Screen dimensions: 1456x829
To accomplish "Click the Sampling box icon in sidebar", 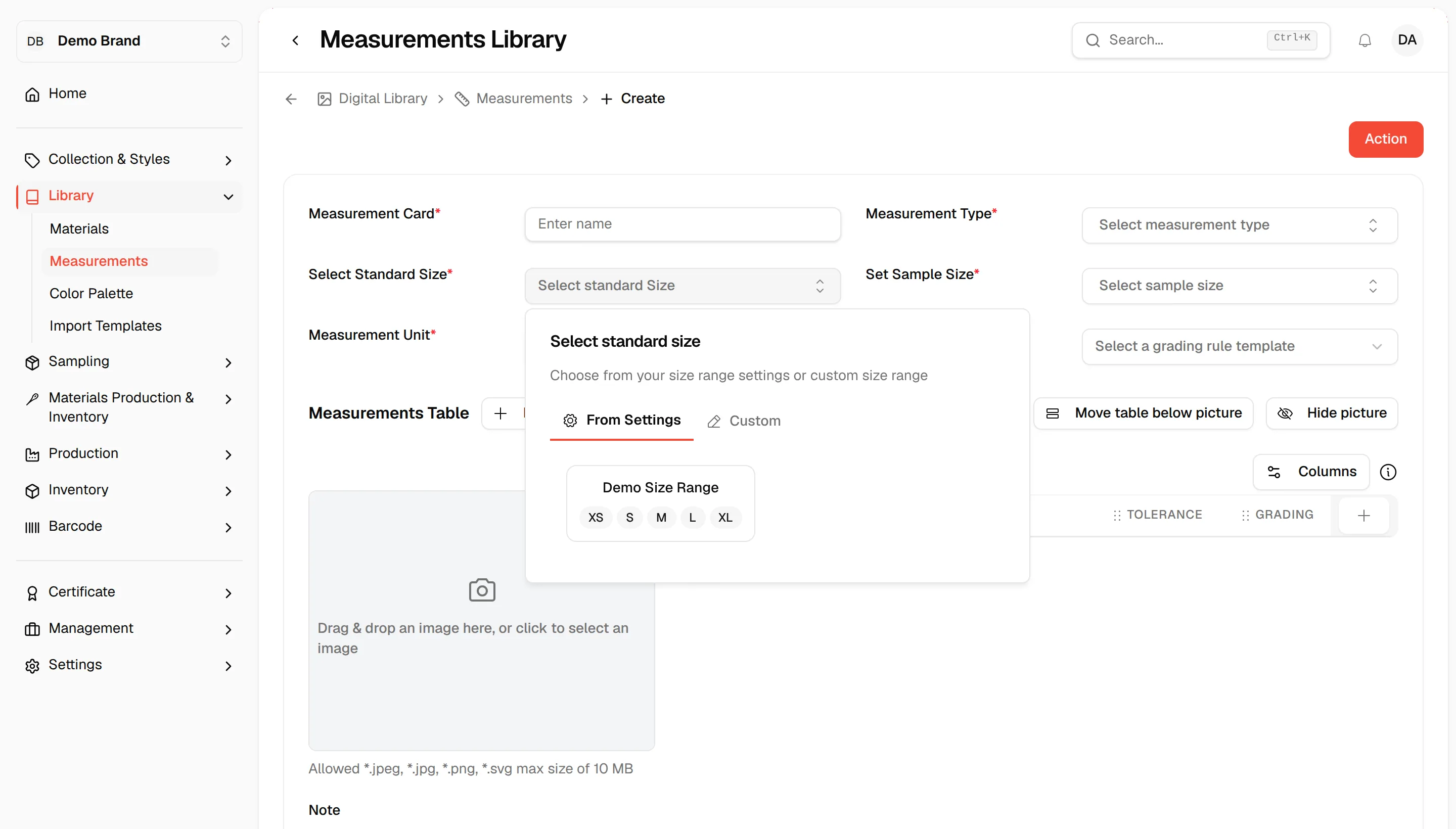I will click(x=32, y=363).
